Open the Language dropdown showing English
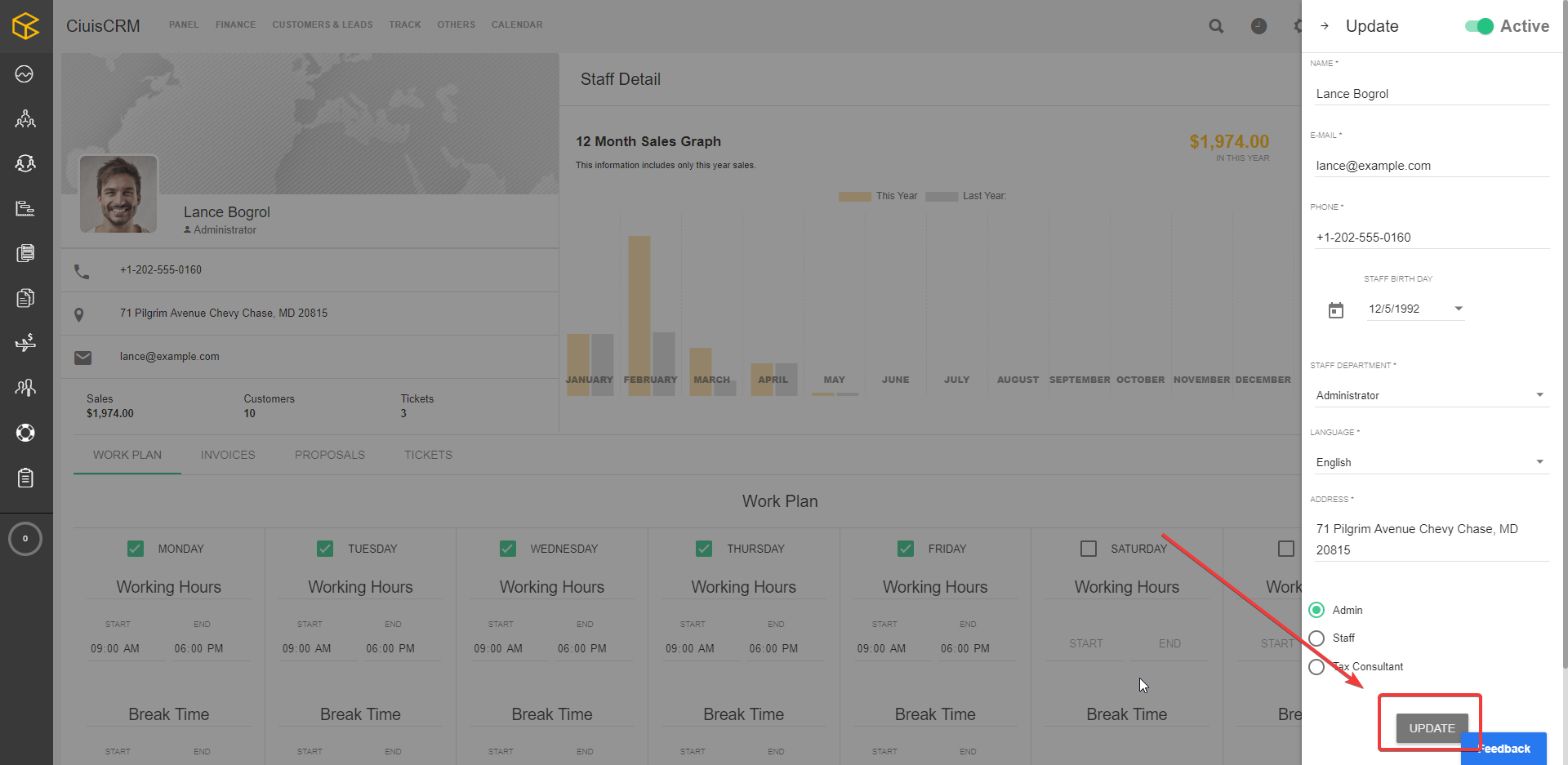The height and width of the screenshot is (765, 1568). pos(1540,462)
